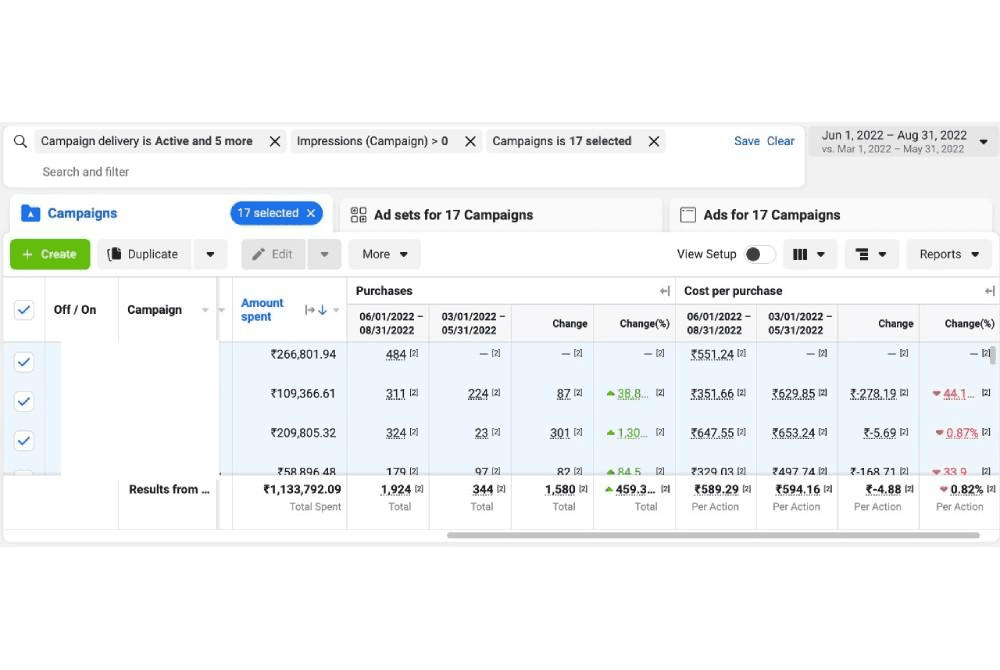Viewport: 1000px width, 670px height.
Task: Collapse the Purchases column group
Action: click(665, 291)
